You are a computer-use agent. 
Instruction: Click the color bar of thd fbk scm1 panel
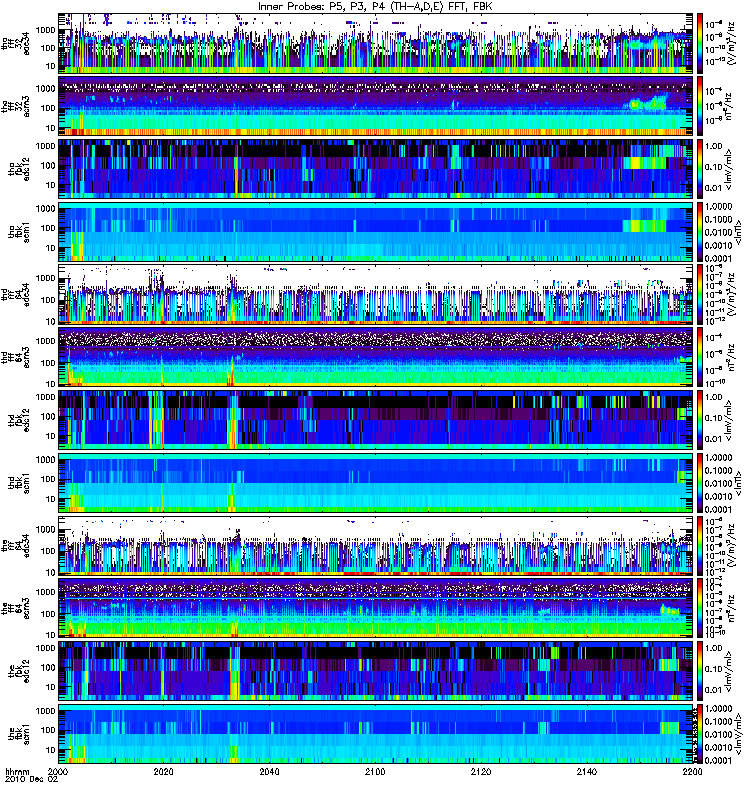click(x=700, y=483)
